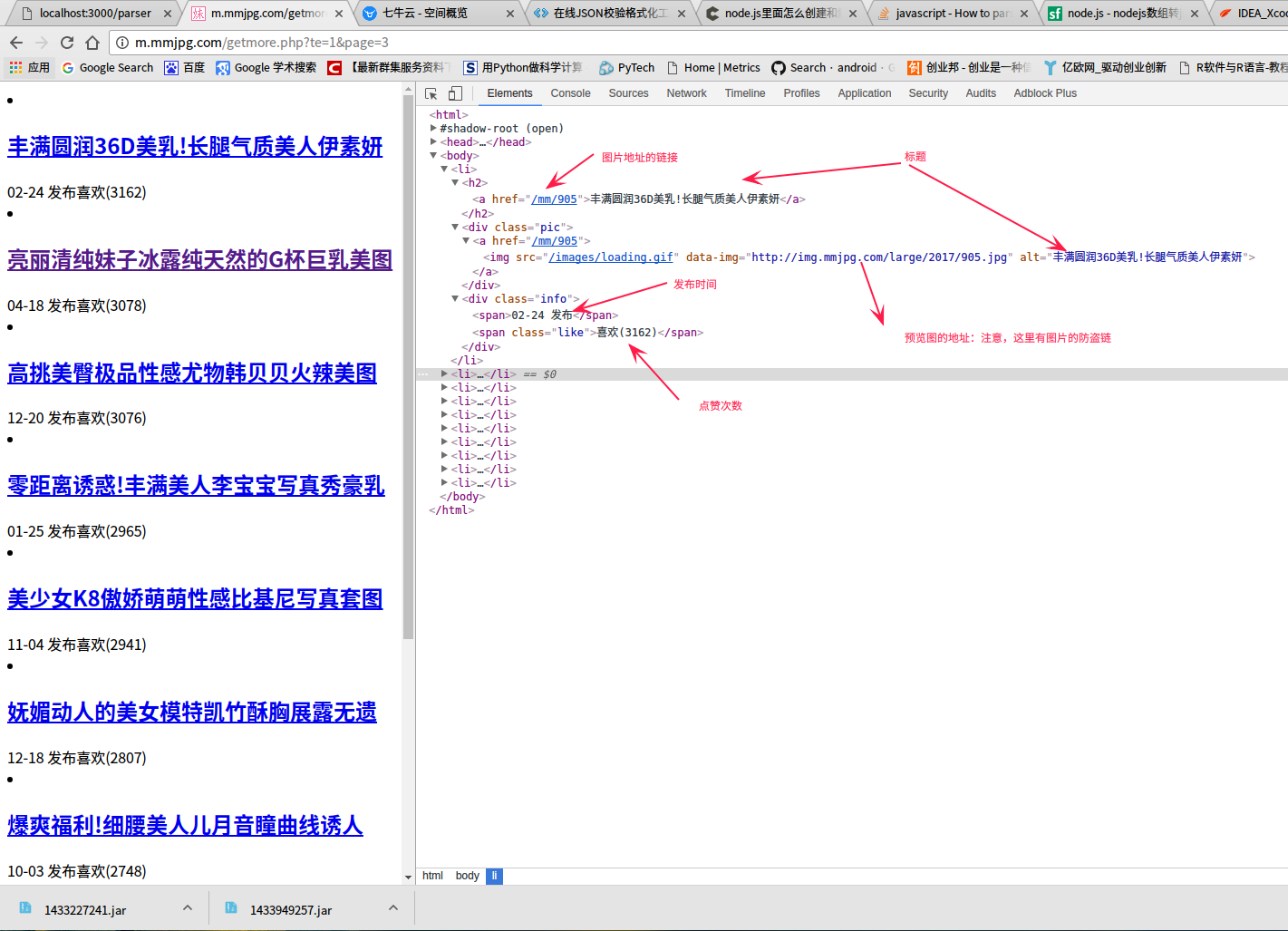The image size is (1288, 931).
Task: Click /mm/905 href in the h2 anchor
Action: tap(554, 199)
